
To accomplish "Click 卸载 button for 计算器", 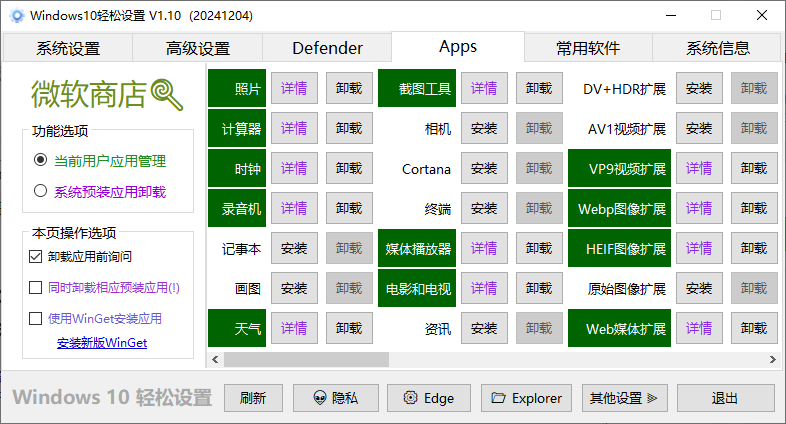I will [349, 129].
